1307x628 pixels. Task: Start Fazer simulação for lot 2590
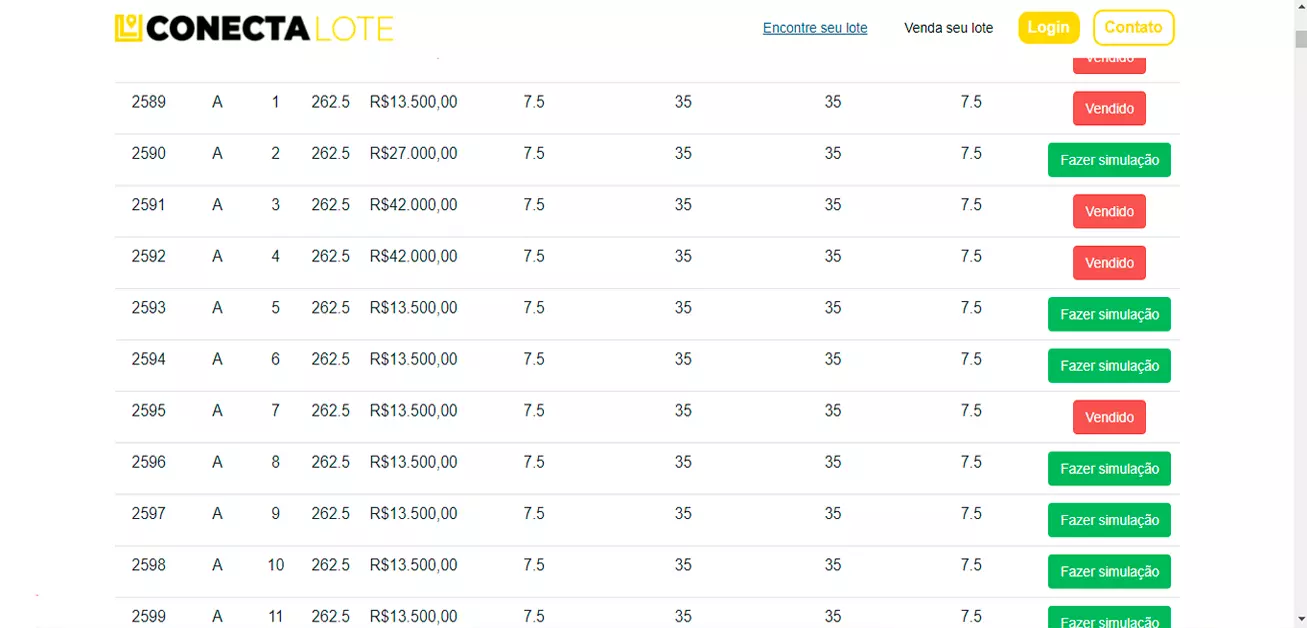pyautogui.click(x=1109, y=160)
